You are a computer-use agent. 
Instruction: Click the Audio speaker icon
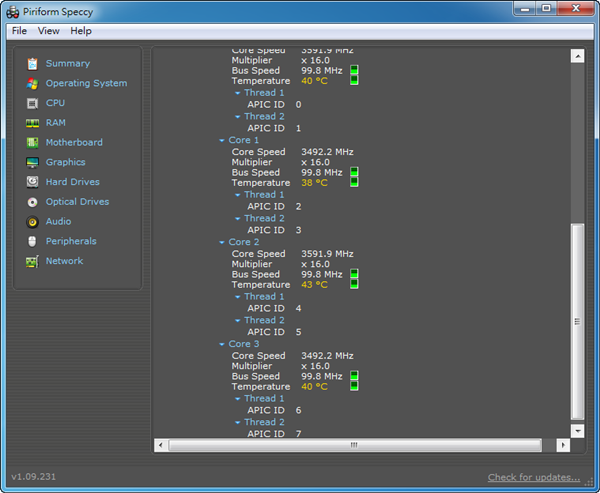33,222
